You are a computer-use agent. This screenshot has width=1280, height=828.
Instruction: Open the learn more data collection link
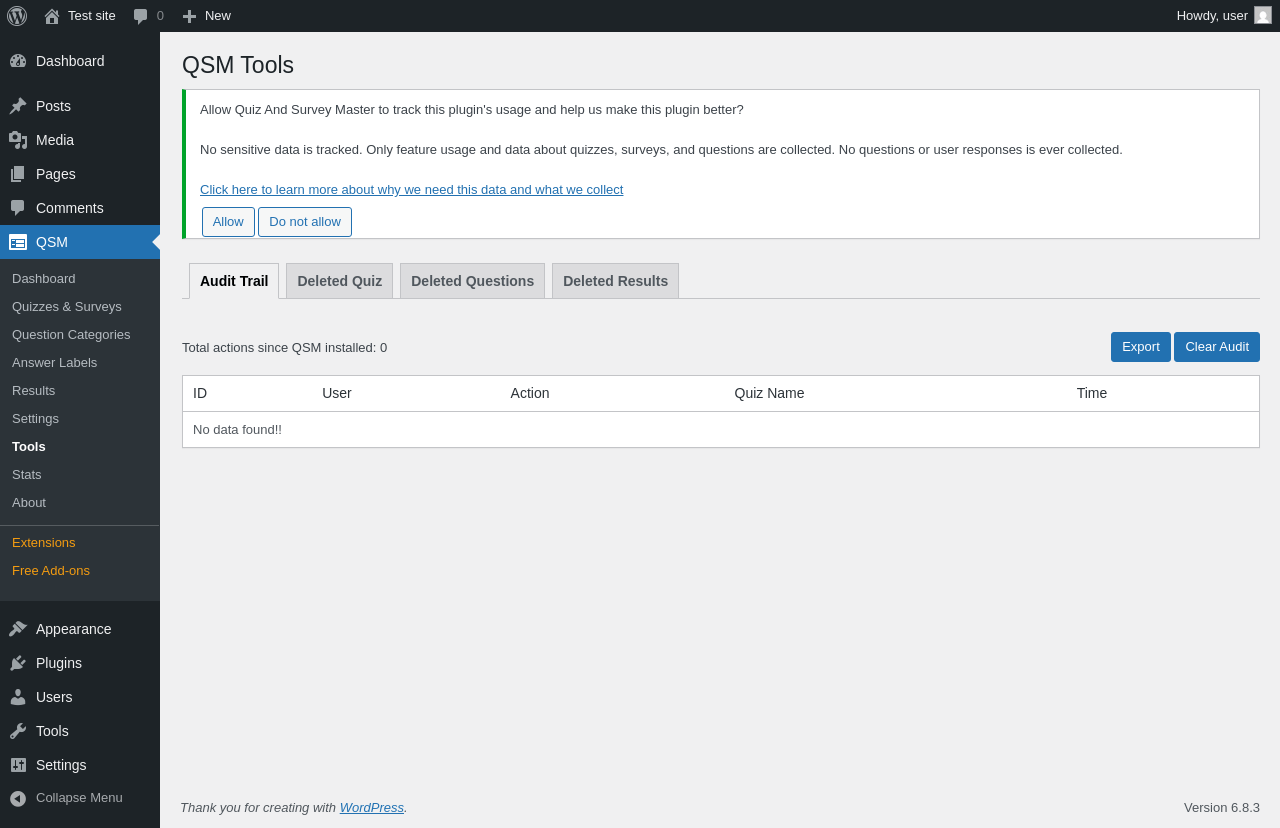coord(411,190)
